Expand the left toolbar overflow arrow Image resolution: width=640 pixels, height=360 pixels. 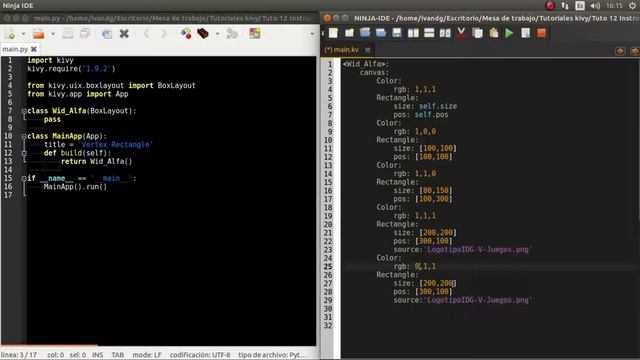(312, 34)
